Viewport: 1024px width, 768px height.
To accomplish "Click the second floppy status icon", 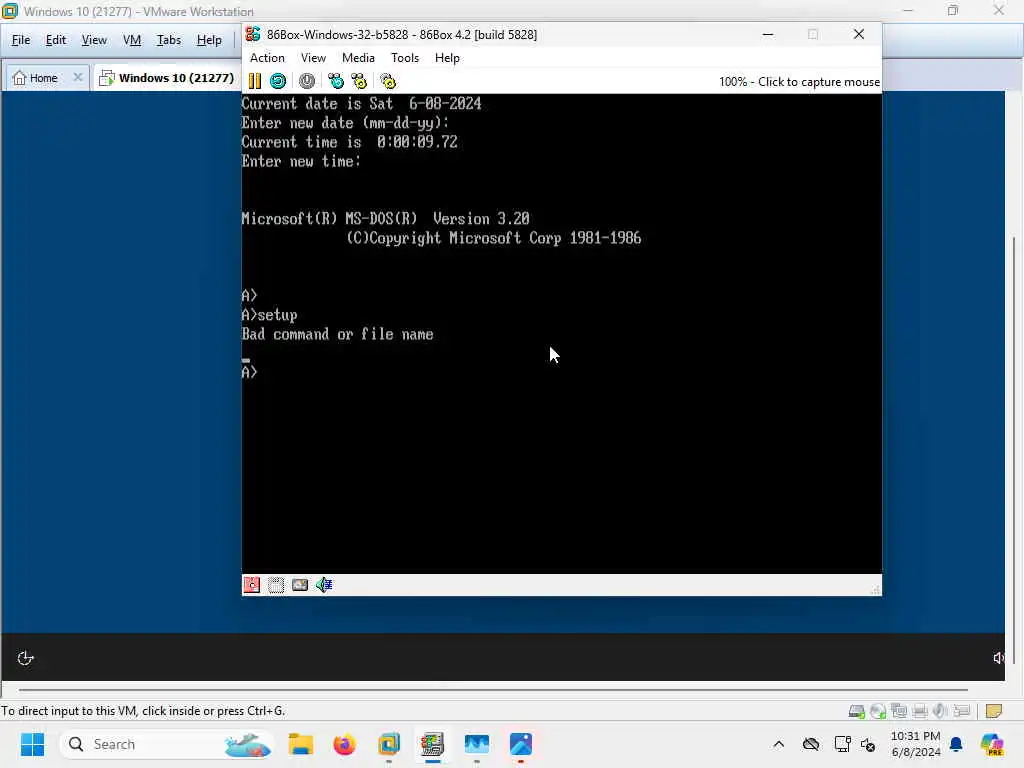I will 276,584.
